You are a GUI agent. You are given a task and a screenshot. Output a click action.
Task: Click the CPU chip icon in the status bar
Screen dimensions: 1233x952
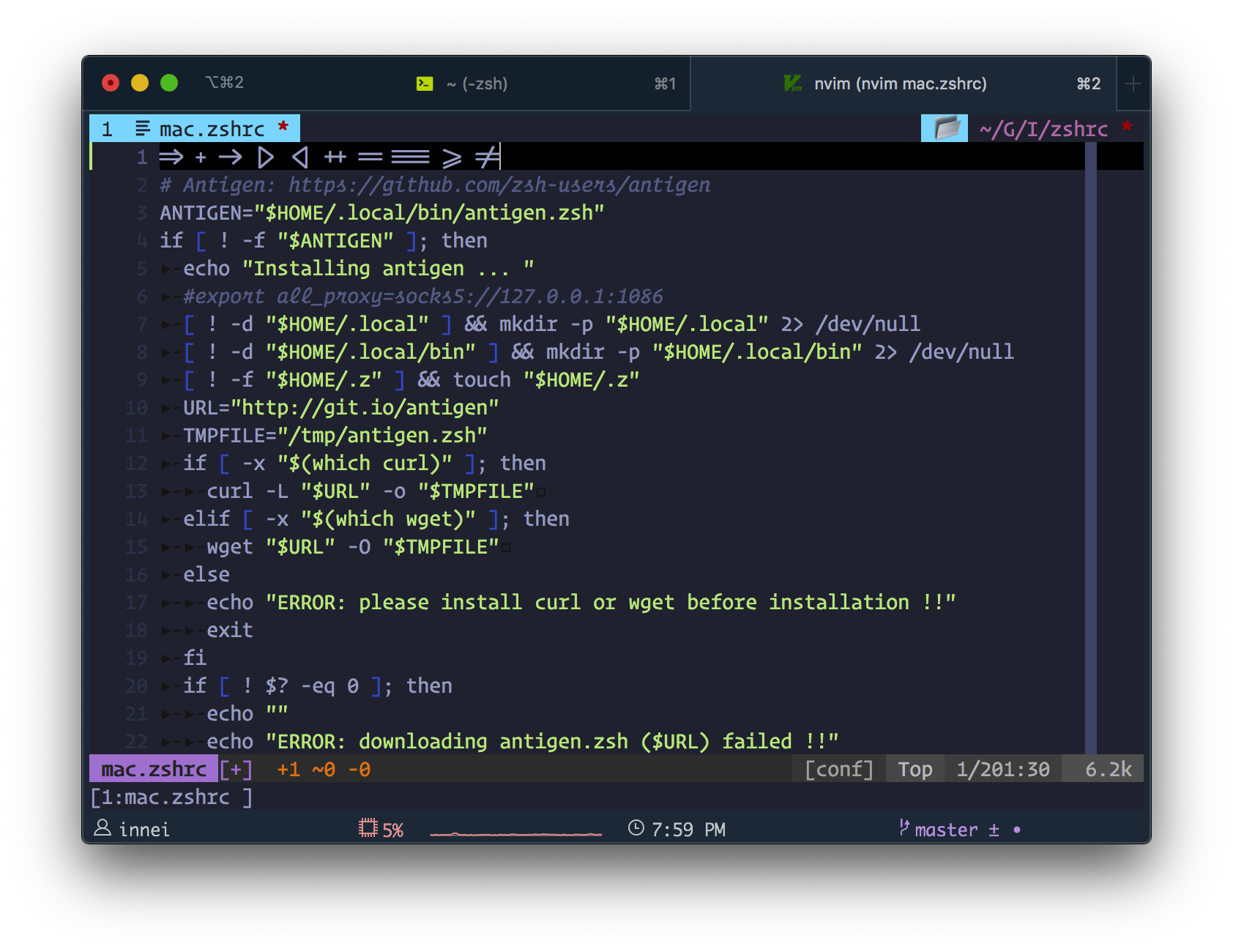(368, 828)
